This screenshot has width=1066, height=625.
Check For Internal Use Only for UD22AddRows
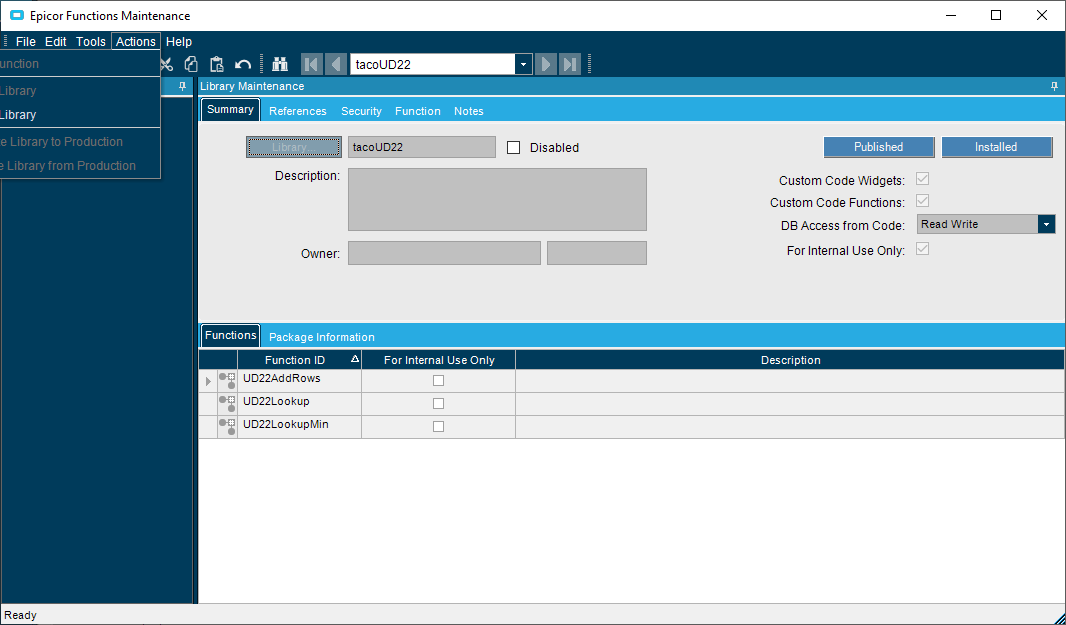pyautogui.click(x=439, y=381)
